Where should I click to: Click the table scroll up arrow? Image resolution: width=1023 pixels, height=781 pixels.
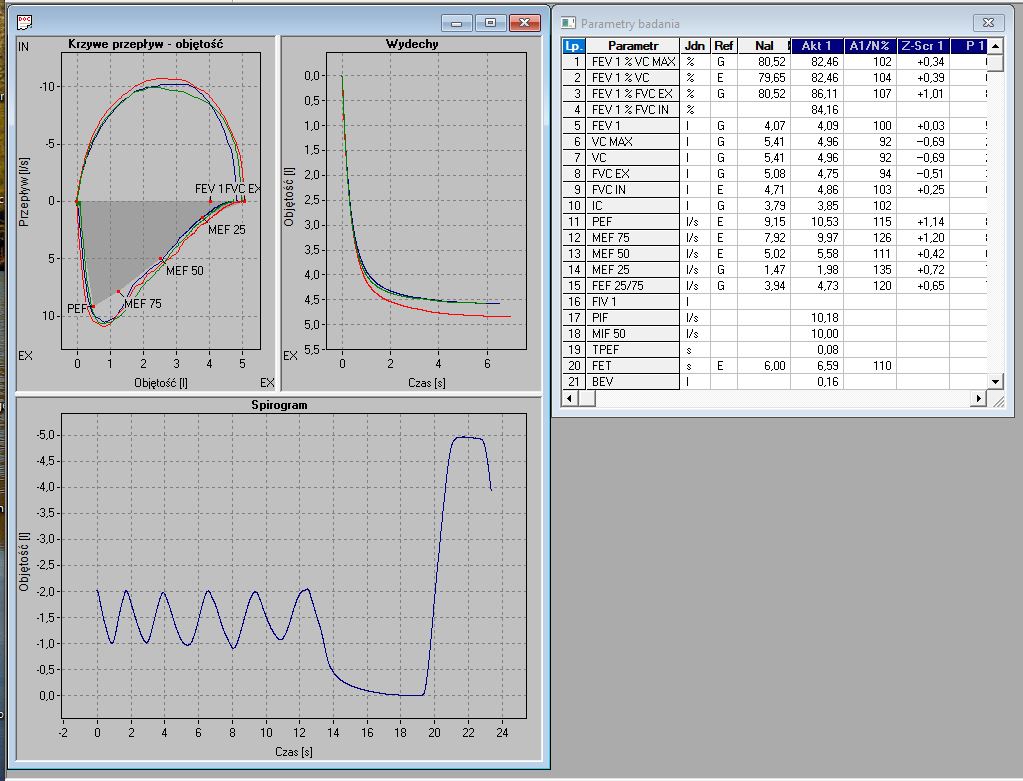tap(995, 46)
